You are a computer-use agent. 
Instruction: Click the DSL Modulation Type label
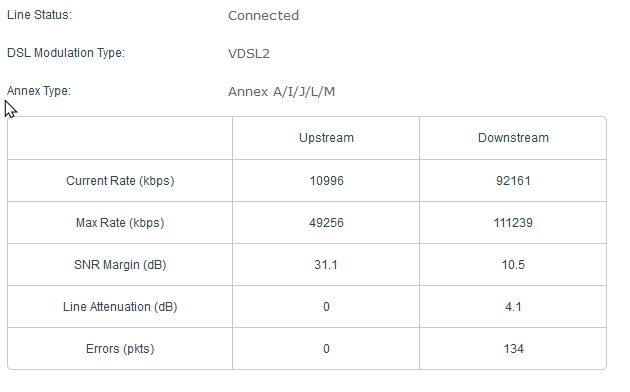coord(66,53)
